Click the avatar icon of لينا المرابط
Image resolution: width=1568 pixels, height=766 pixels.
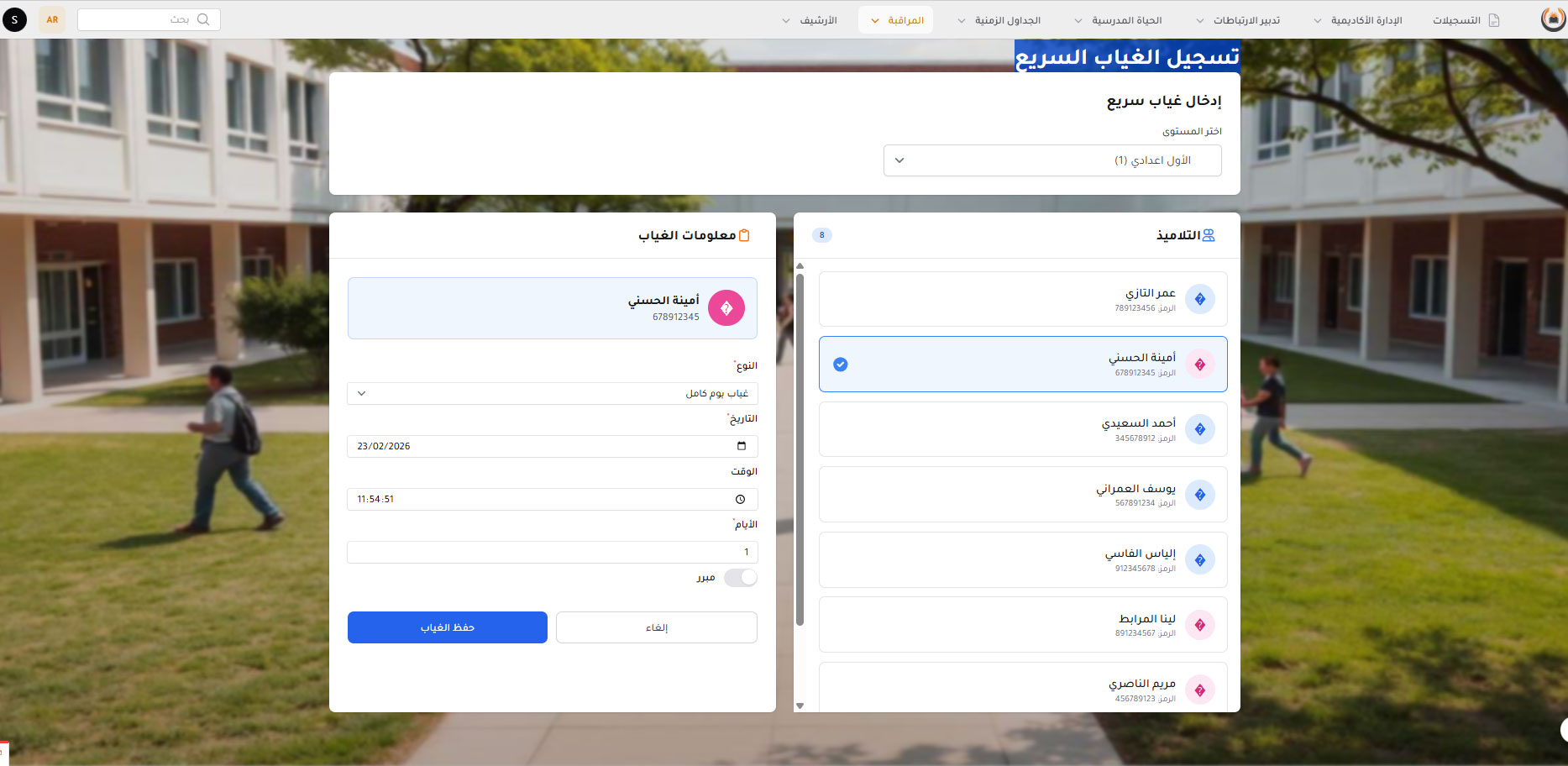point(1199,625)
